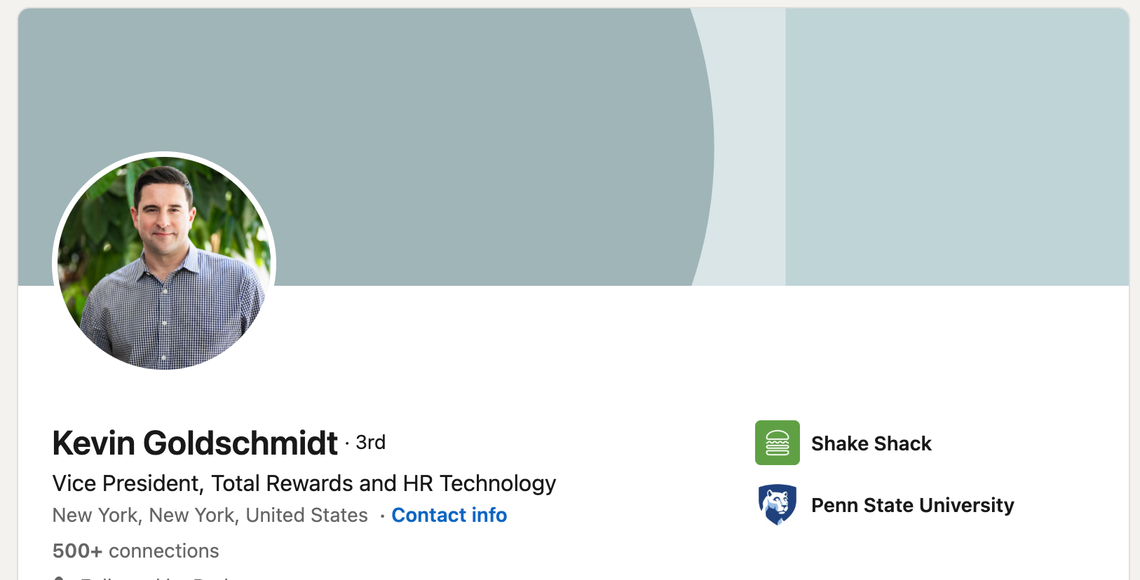
Task: Click the Kevin Goldschmidt name heading
Action: click(195, 442)
